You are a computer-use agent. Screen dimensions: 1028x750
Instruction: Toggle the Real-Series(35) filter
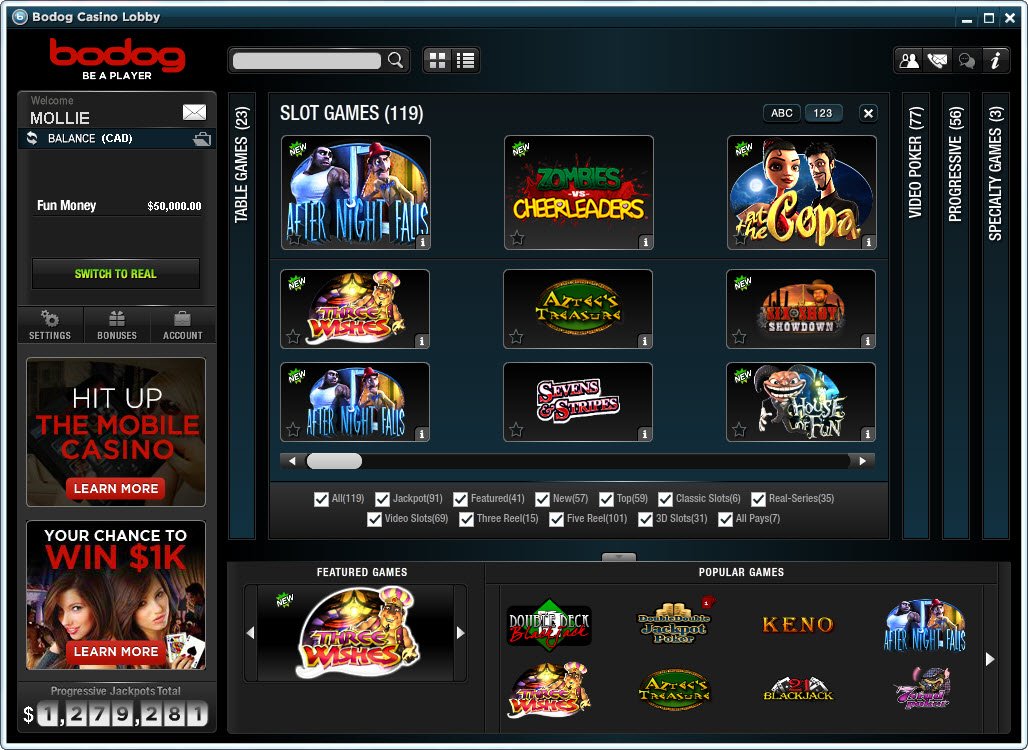[x=759, y=499]
